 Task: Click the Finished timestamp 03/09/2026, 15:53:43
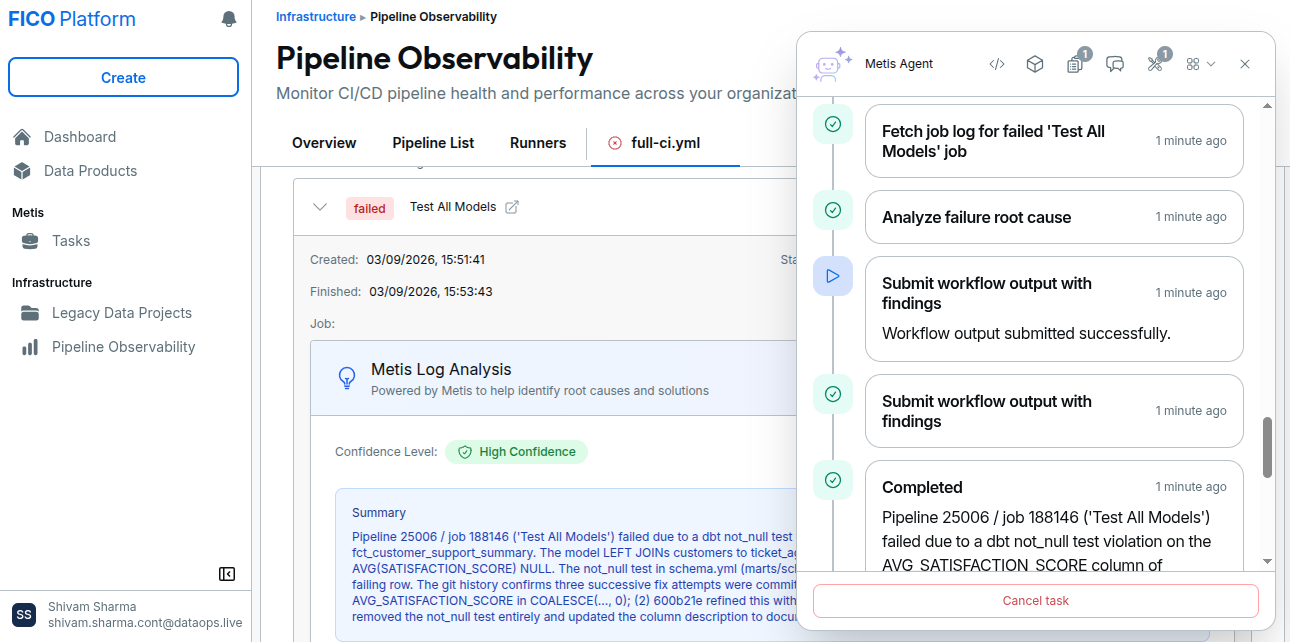[x=431, y=292]
